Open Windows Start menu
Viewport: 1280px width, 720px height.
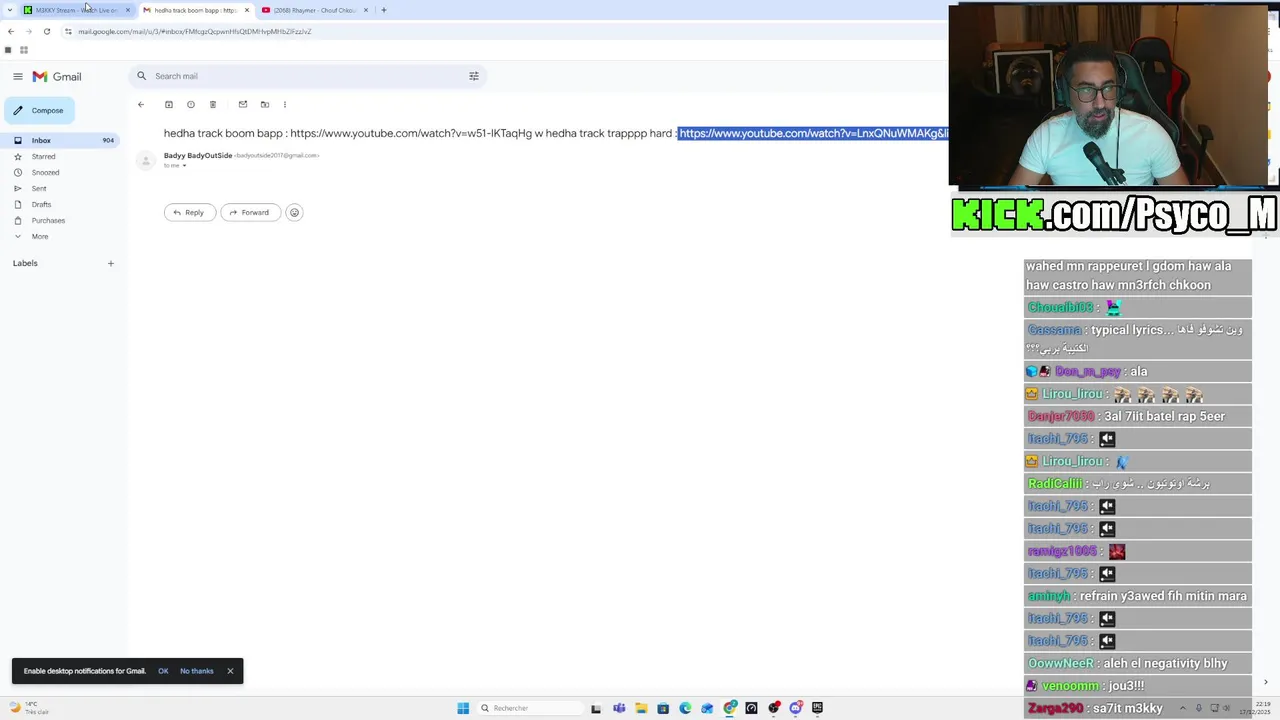pos(463,708)
